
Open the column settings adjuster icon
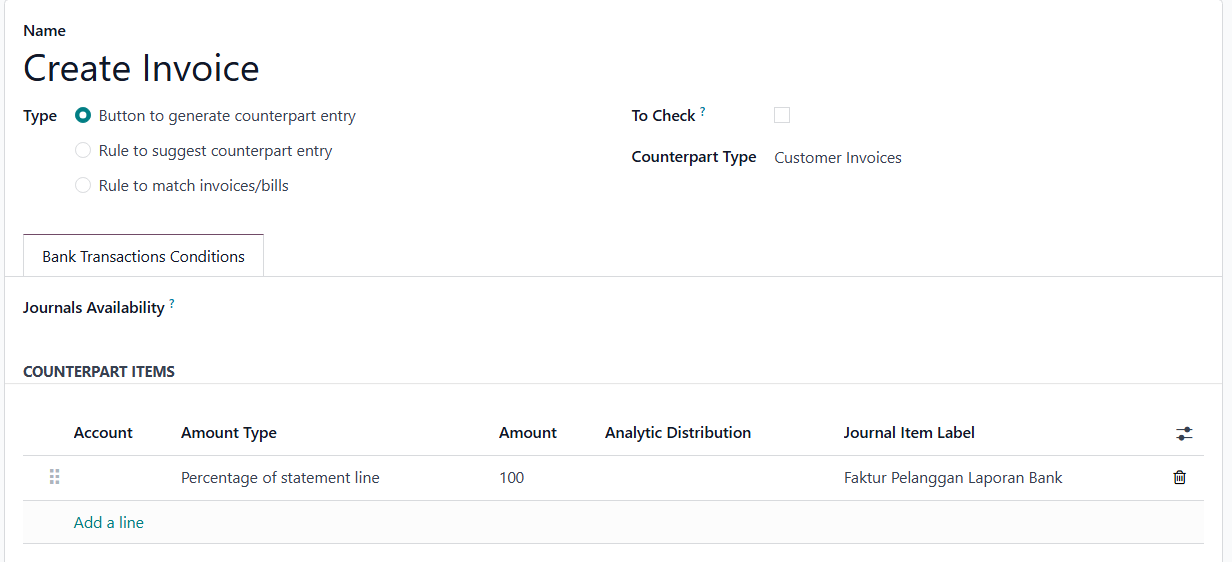click(1184, 434)
